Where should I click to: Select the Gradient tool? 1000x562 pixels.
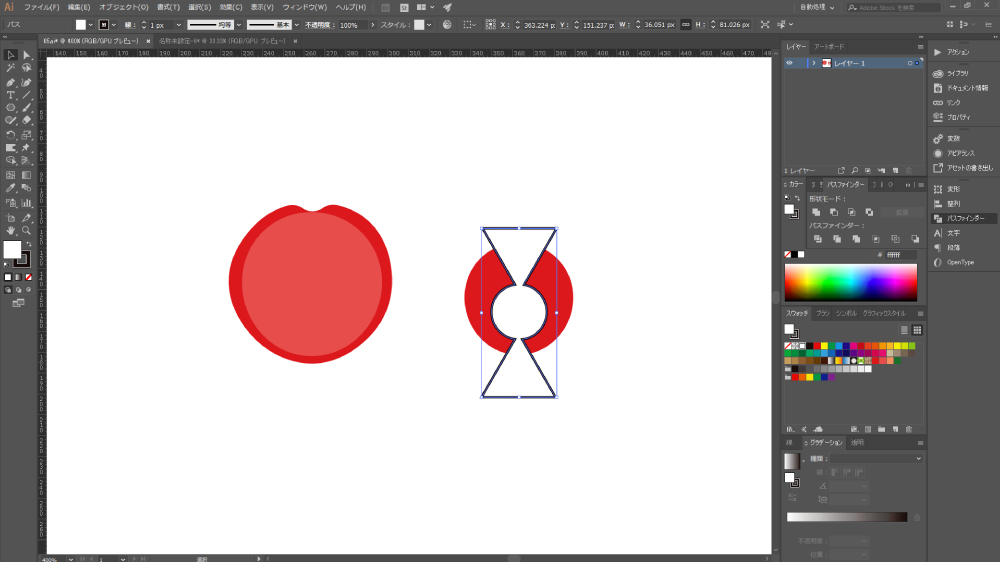(26, 175)
